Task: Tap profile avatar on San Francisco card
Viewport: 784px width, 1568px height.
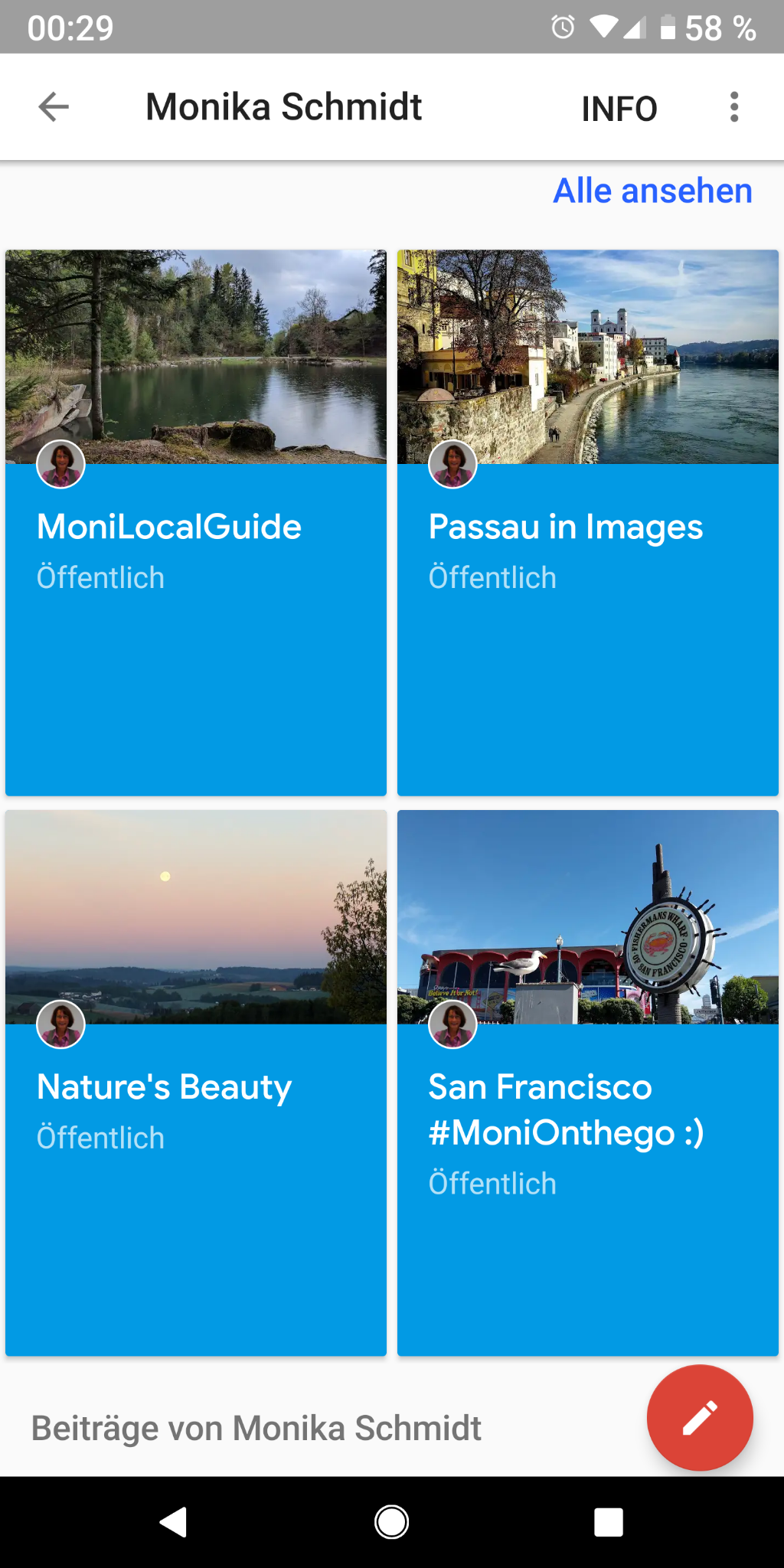Action: tap(452, 1024)
